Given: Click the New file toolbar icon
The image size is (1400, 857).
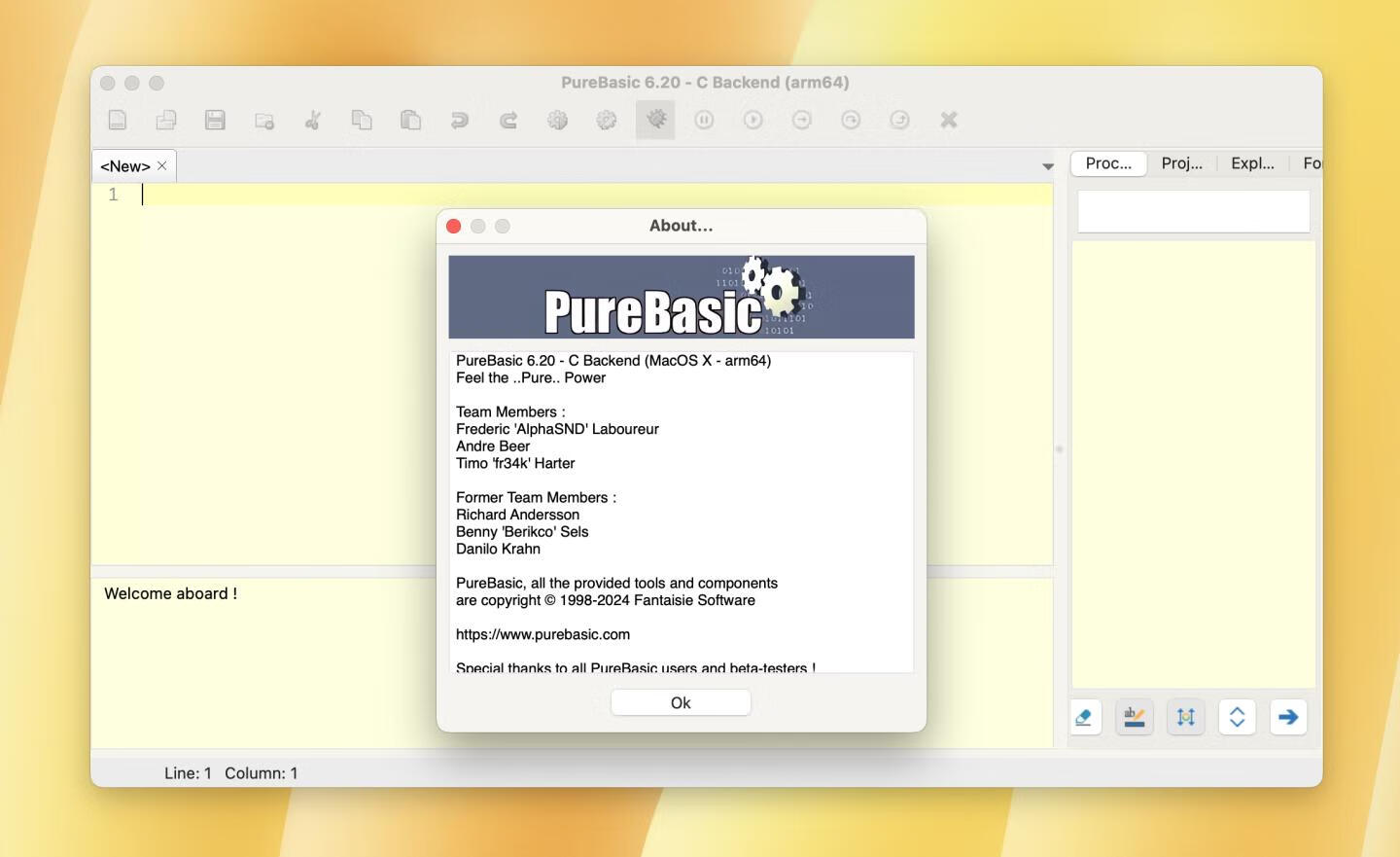Looking at the screenshot, I should tap(118, 120).
